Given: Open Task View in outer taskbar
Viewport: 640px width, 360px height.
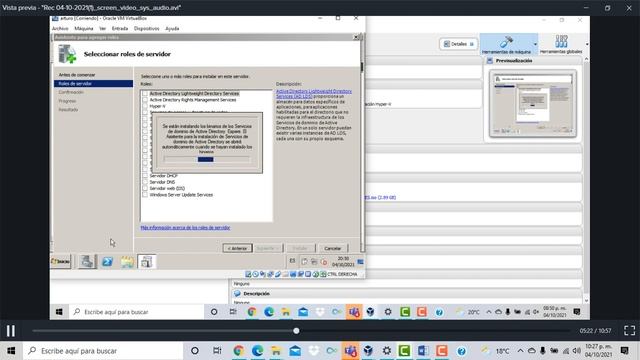Looking at the screenshot, I should click(x=217, y=351).
